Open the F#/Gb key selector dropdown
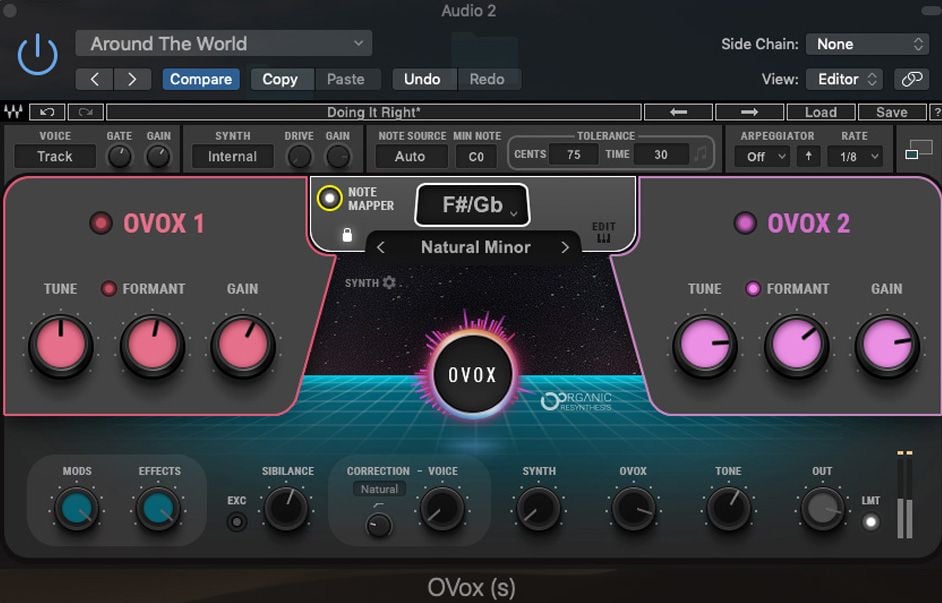The width and height of the screenshot is (942, 603). pos(473,205)
